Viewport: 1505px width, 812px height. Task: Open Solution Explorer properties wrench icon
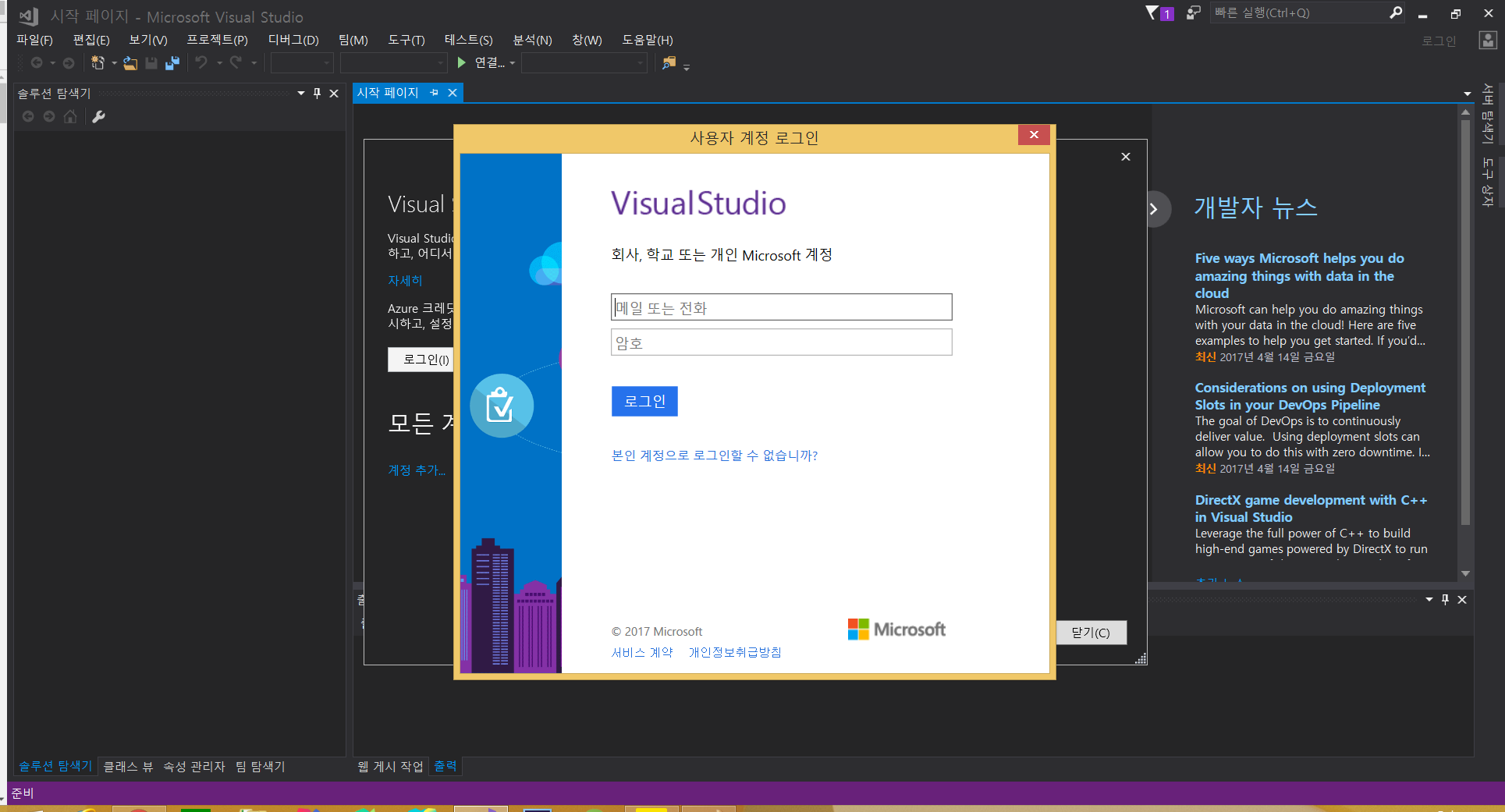pos(98,116)
